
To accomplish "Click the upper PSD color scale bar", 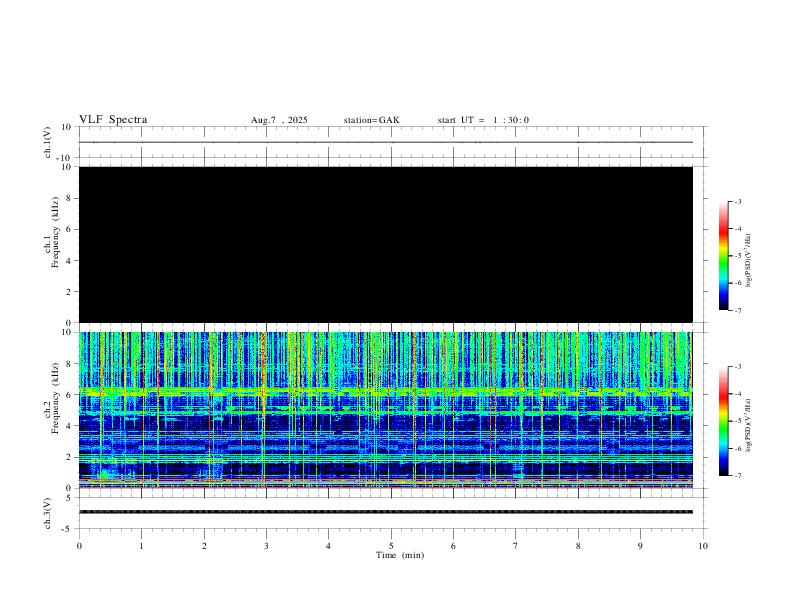I will click(724, 256).
